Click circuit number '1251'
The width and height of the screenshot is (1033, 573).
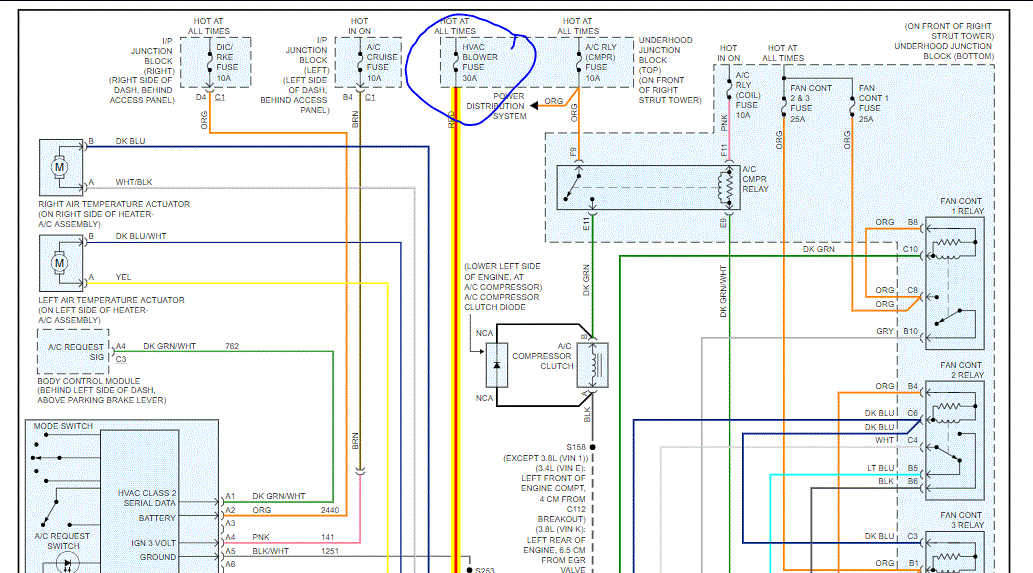tap(330, 551)
